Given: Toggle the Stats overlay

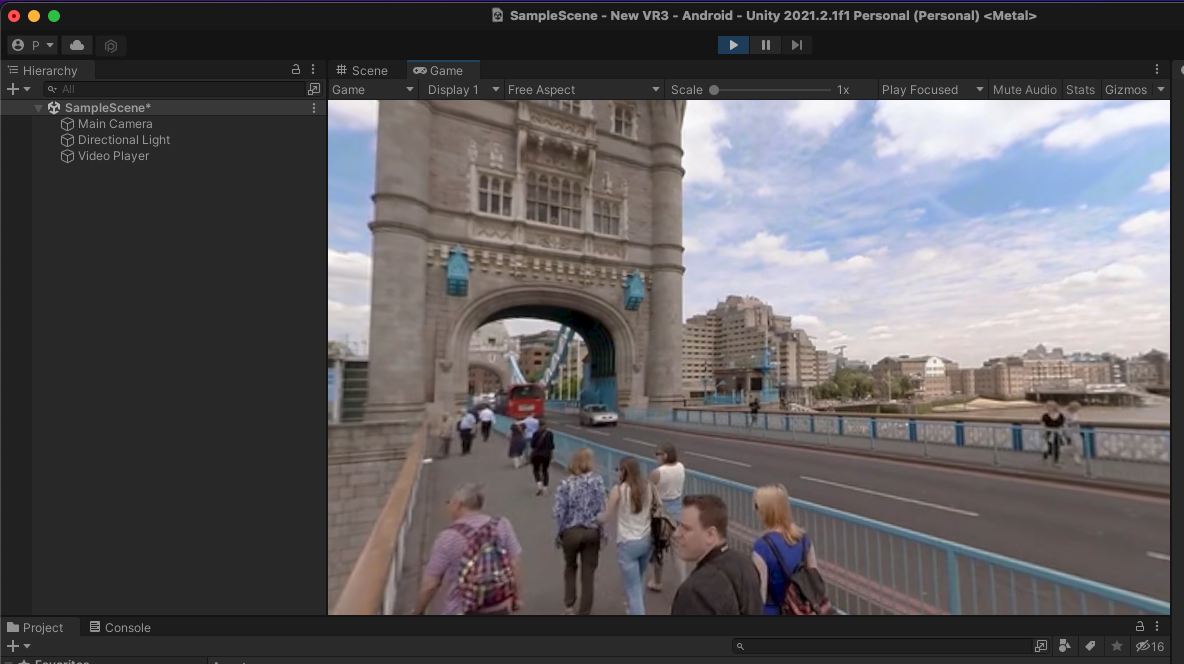Looking at the screenshot, I should pos(1081,89).
